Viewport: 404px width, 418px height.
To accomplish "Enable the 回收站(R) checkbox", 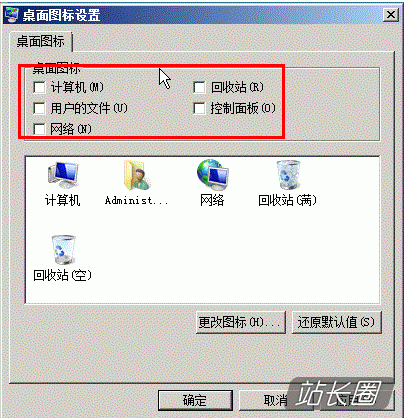I will (x=199, y=87).
